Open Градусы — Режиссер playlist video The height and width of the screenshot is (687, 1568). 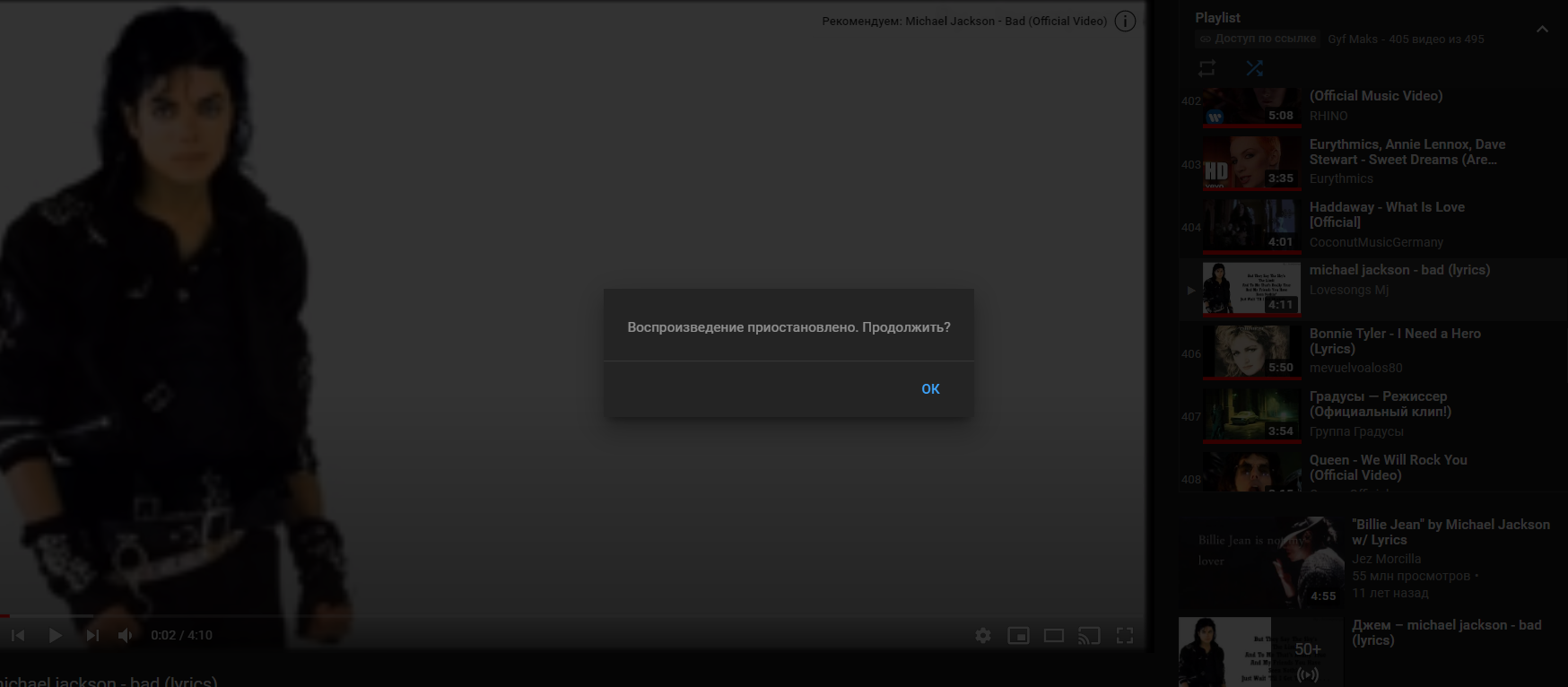tap(1372, 416)
